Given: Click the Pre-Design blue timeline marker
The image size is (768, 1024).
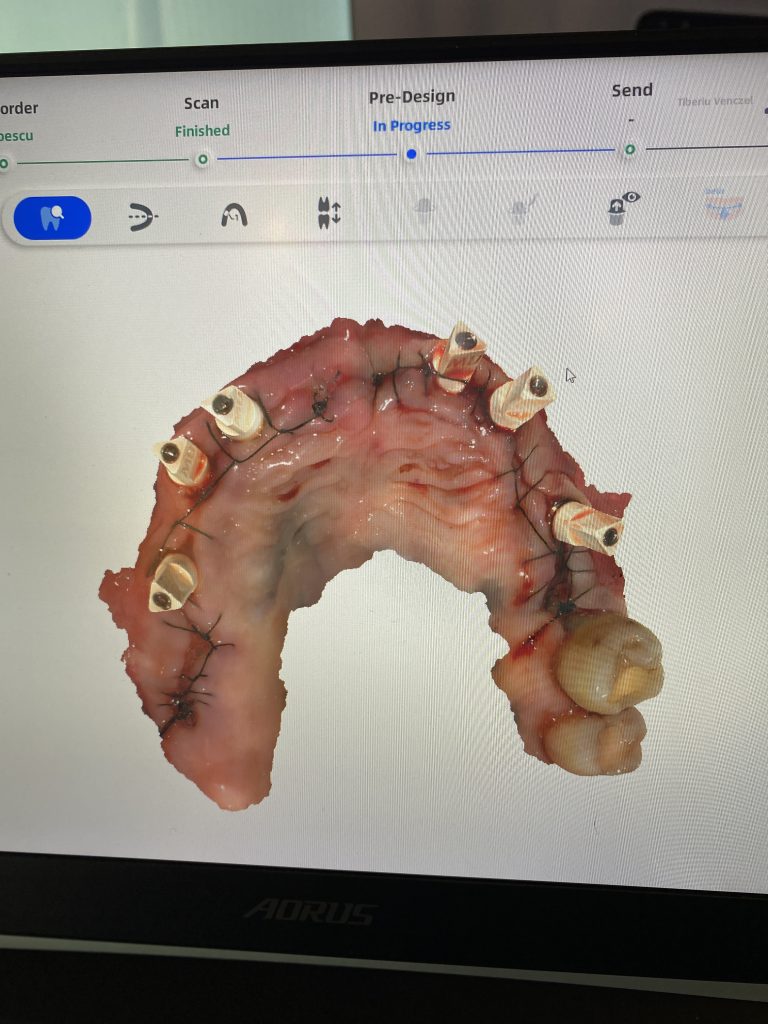Looking at the screenshot, I should tap(411, 154).
